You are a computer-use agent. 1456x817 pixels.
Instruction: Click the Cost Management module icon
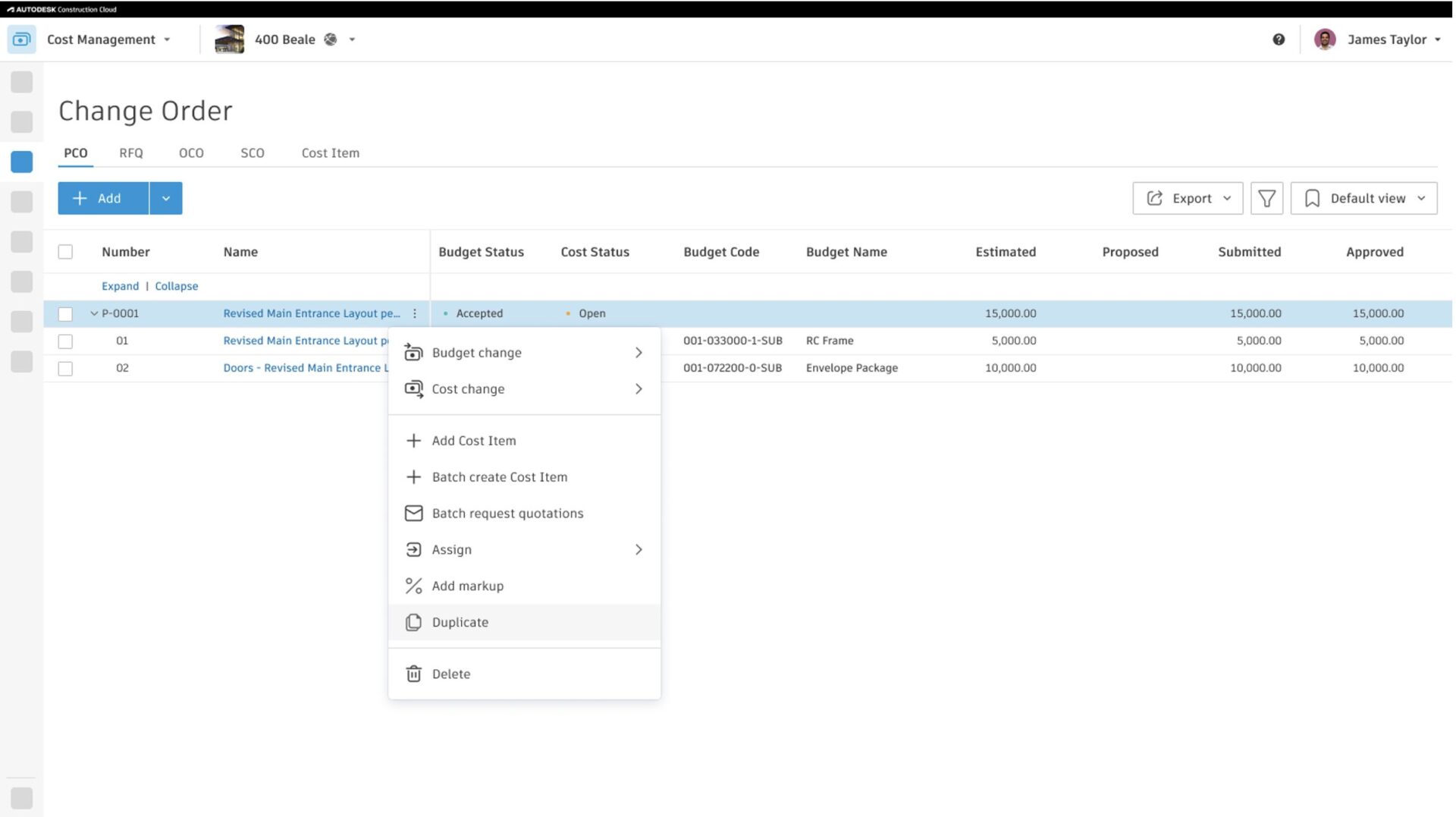coord(21,39)
